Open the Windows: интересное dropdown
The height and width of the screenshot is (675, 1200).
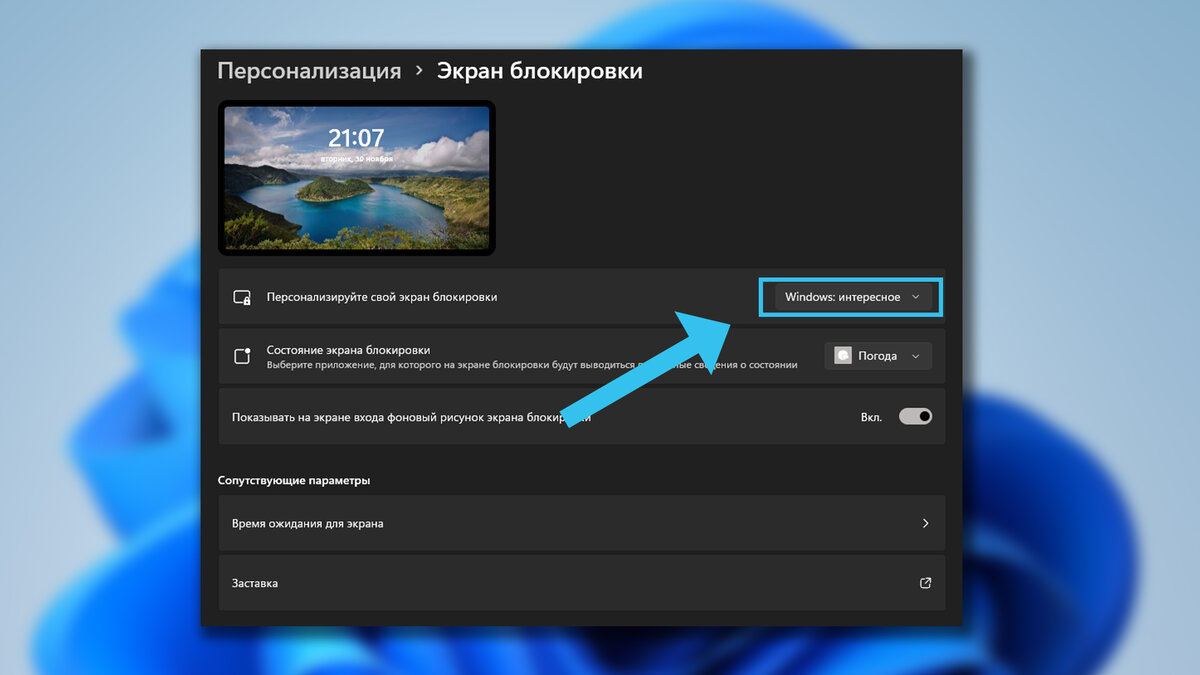click(853, 297)
